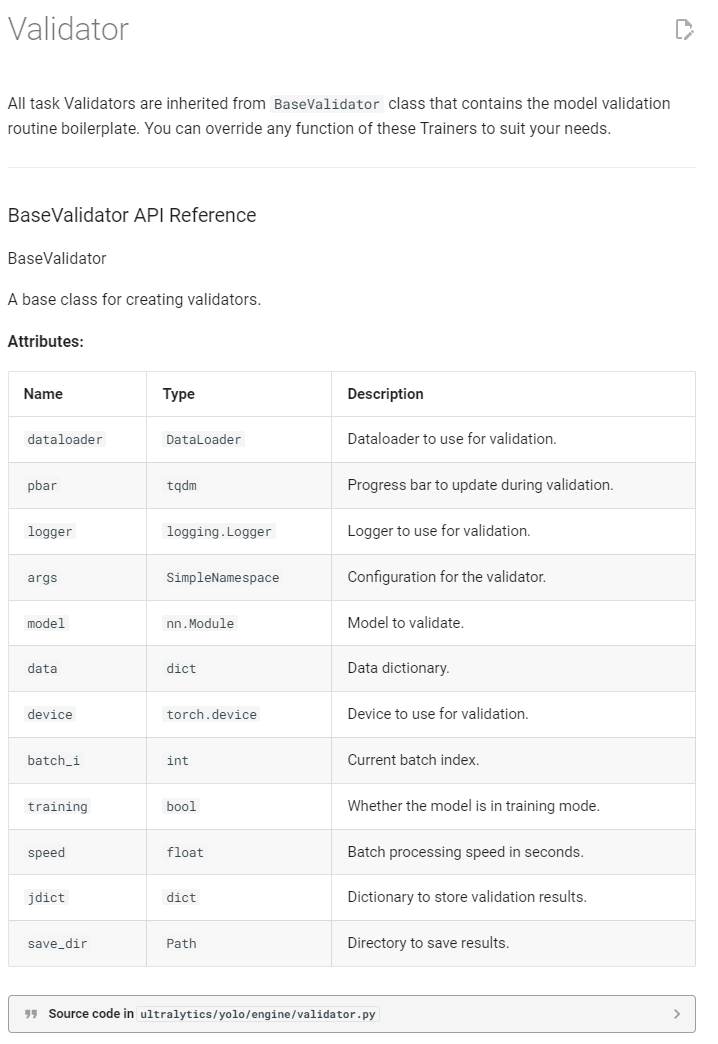Expand the pbar attribute entry
This screenshot has width=718, height=1044.
41,485
